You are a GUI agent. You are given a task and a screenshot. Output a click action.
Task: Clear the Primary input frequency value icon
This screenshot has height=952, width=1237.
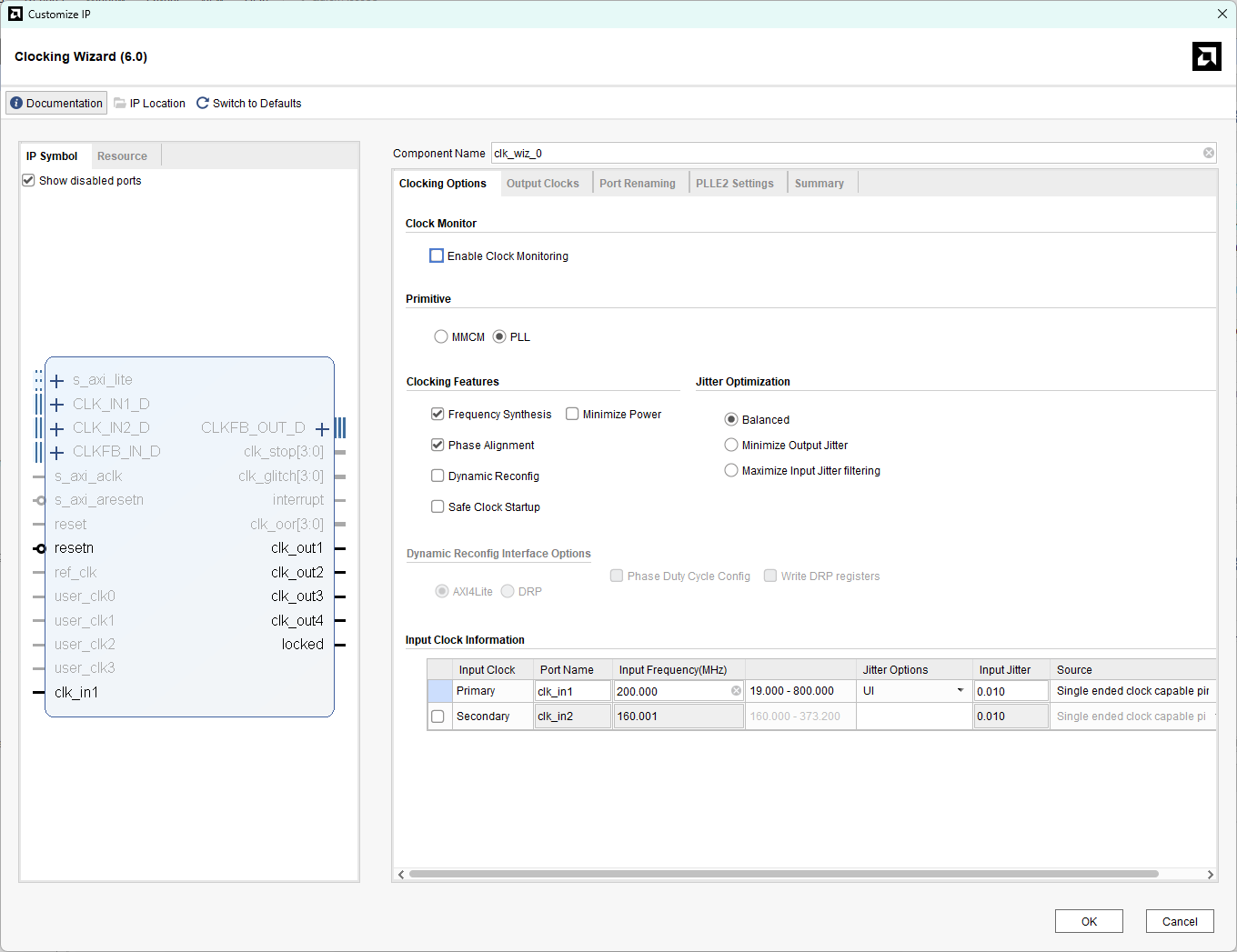(736, 691)
